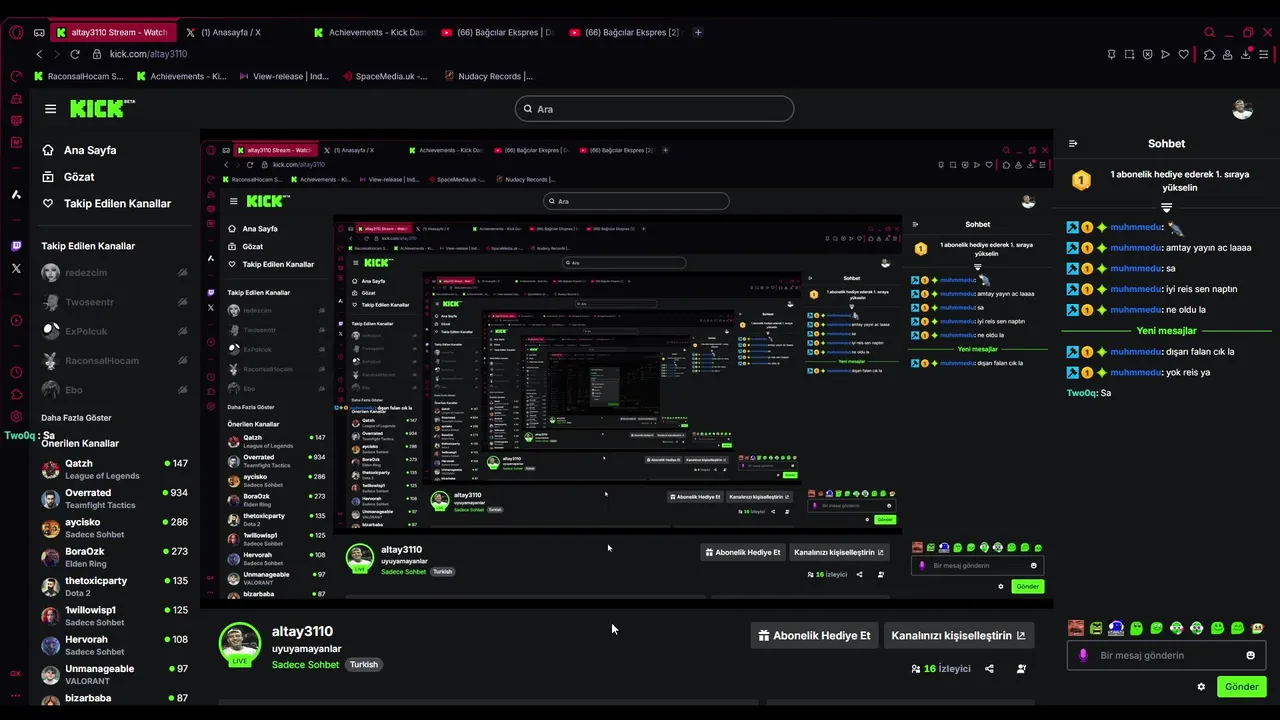
Task: Click the Sadece Sohbet category link
Action: [x=305, y=665]
